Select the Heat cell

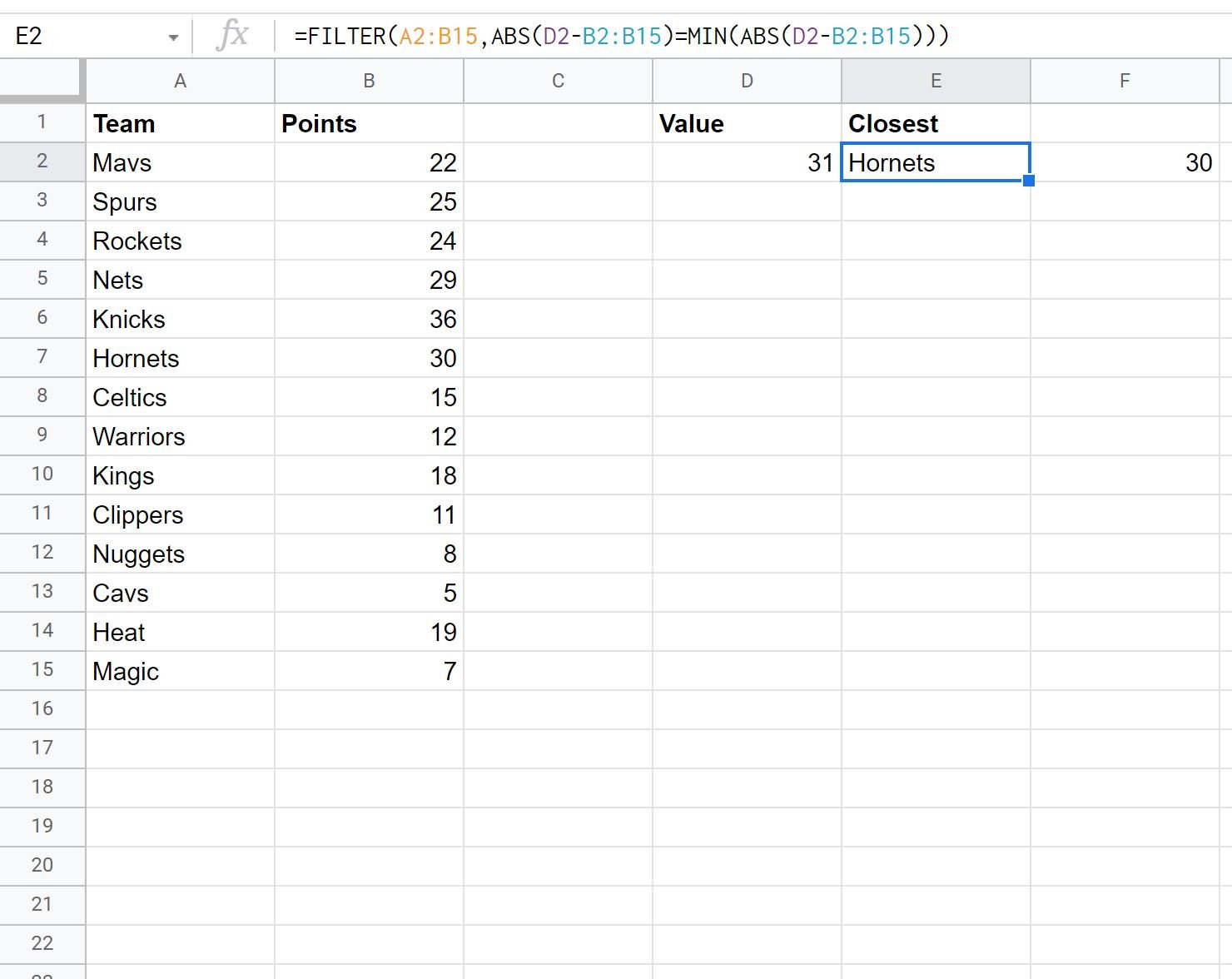[180, 632]
